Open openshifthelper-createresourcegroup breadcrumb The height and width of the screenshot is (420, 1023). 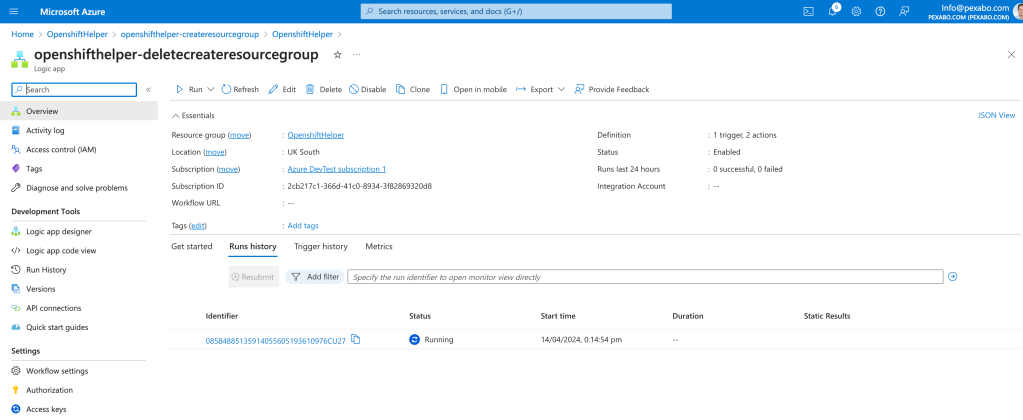coord(190,34)
